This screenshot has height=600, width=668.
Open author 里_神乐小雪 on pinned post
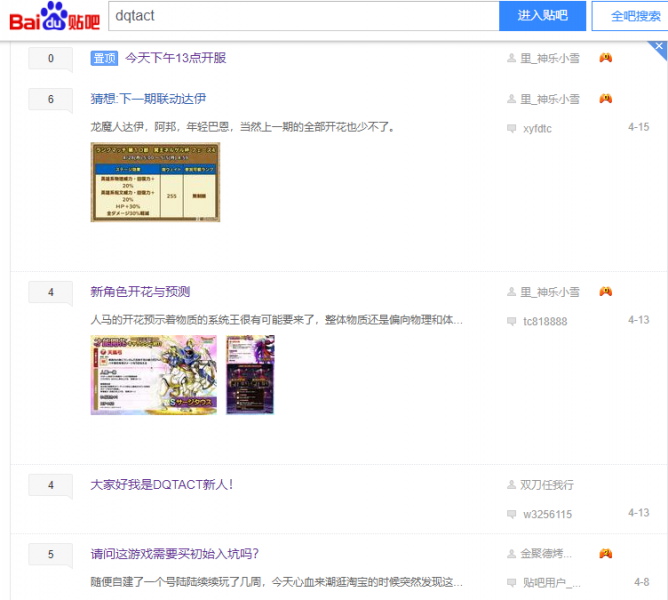pyautogui.click(x=550, y=58)
